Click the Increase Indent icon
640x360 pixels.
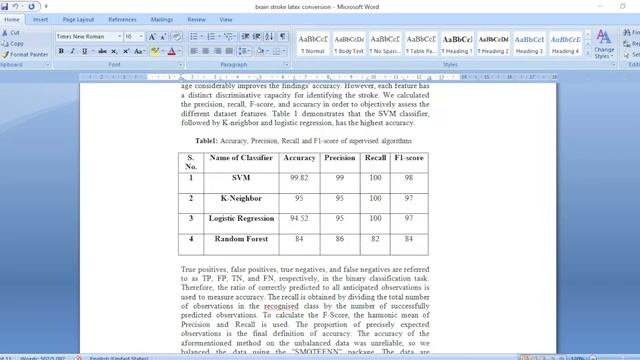(257, 37)
